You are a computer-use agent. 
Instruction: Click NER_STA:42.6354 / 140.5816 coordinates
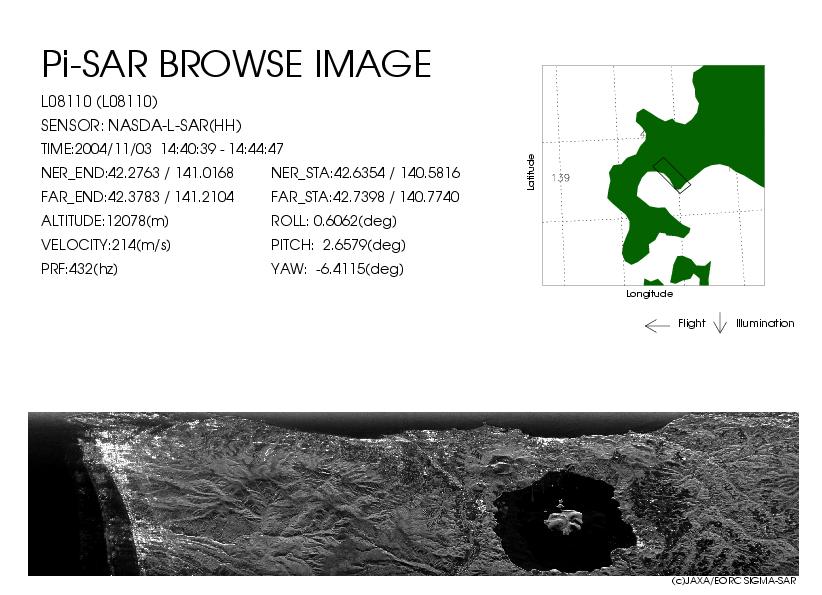pyautogui.click(x=365, y=173)
